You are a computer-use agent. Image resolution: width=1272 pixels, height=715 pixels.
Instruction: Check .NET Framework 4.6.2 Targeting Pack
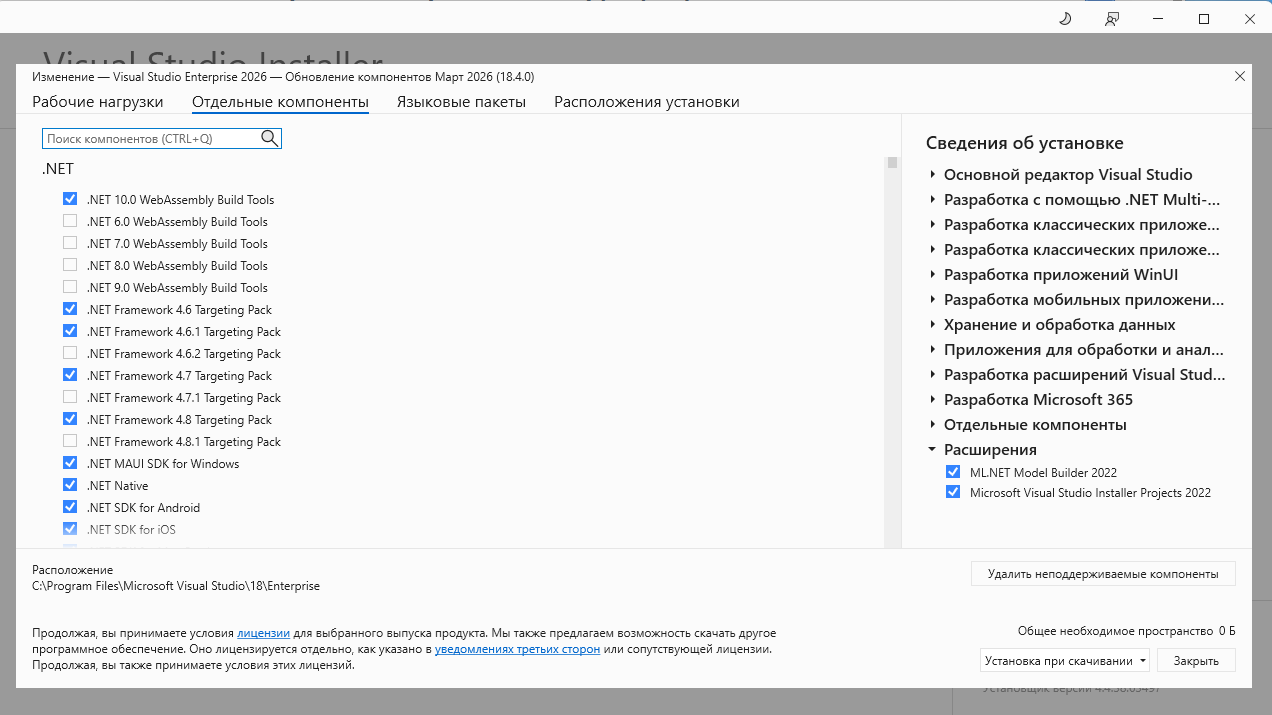tap(70, 353)
